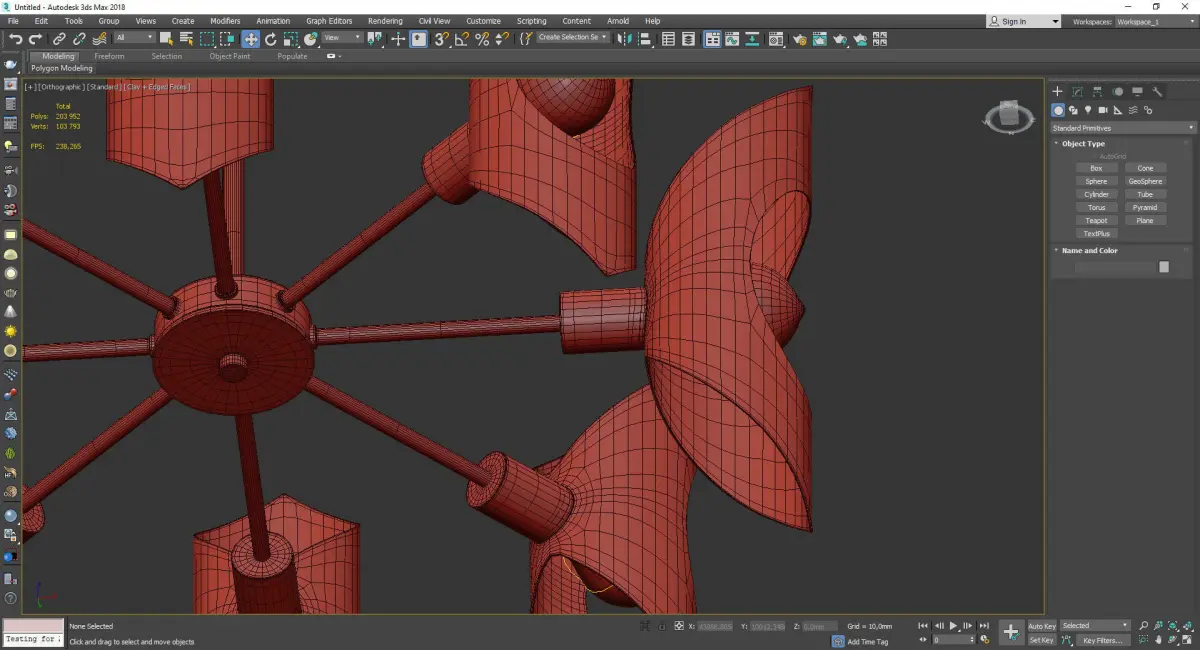The image size is (1200, 650).
Task: Click the Sphere primitive button
Action: point(1096,181)
